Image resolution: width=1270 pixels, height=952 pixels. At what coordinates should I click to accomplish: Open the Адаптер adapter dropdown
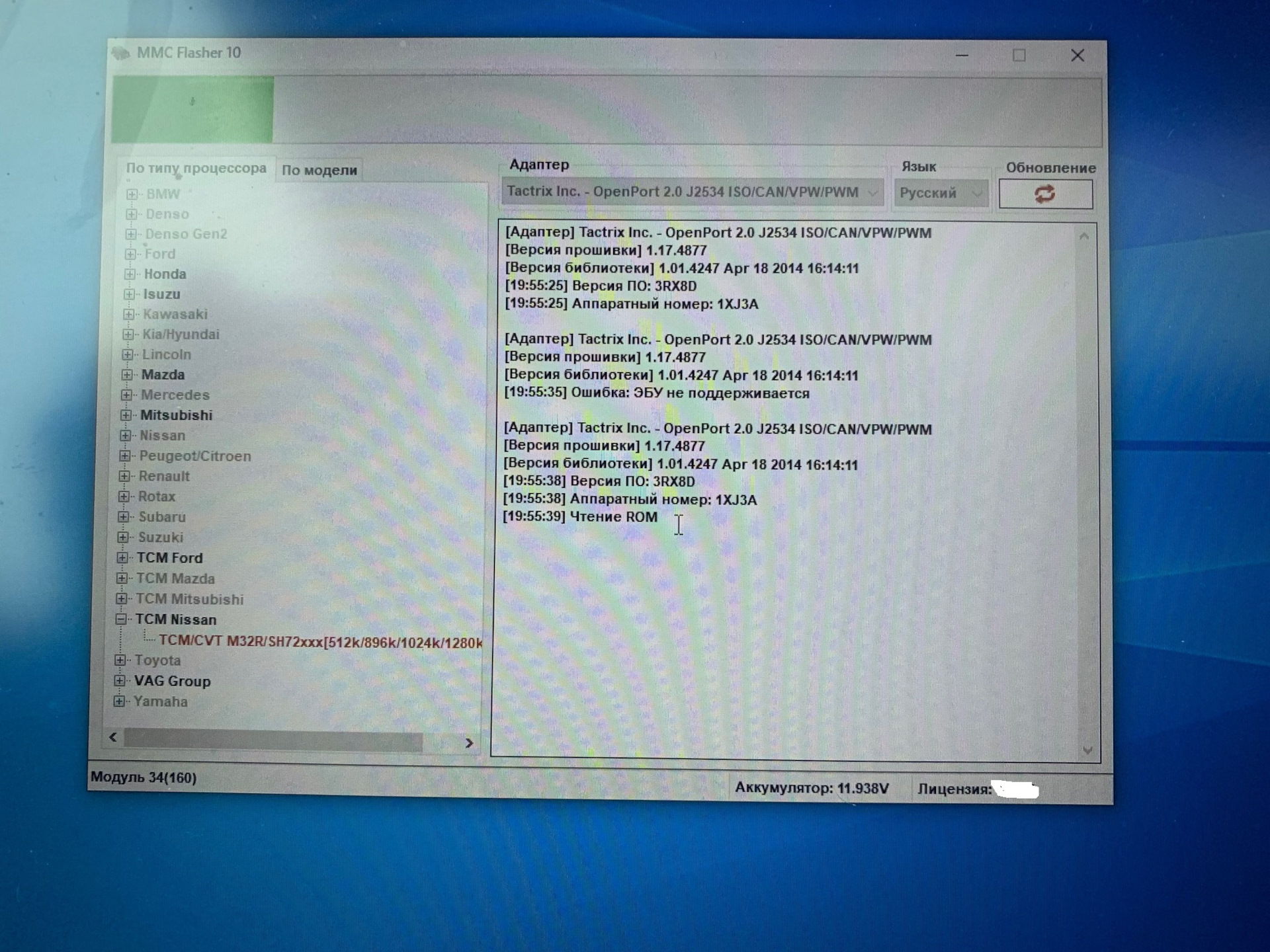pyautogui.click(x=692, y=192)
